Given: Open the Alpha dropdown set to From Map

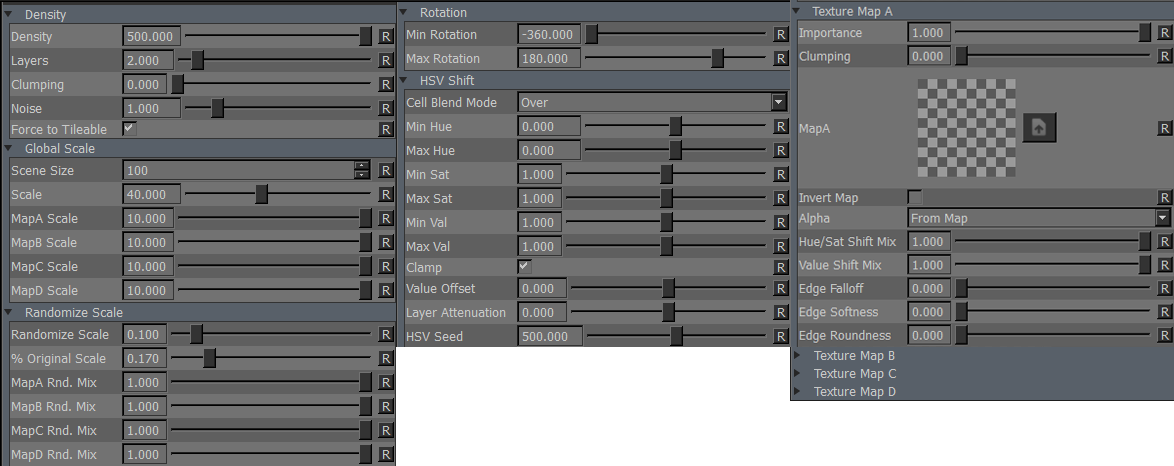Looking at the screenshot, I should coord(1038,218).
